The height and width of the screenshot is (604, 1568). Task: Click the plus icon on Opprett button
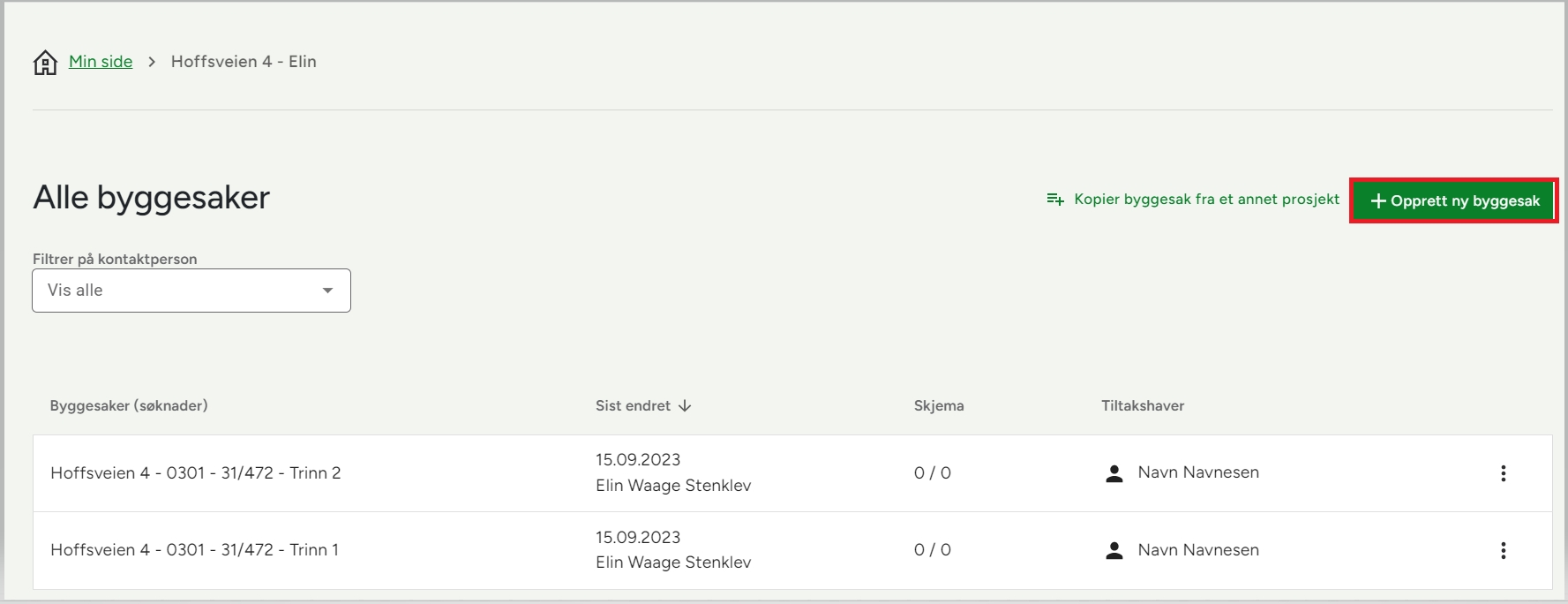1378,201
